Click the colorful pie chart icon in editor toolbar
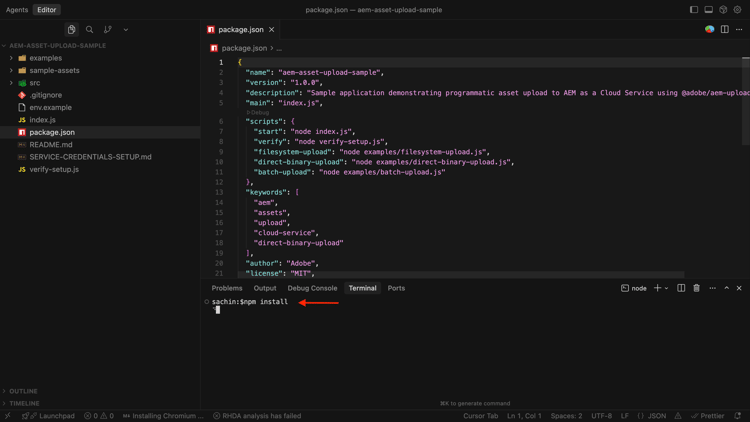 pos(709,30)
